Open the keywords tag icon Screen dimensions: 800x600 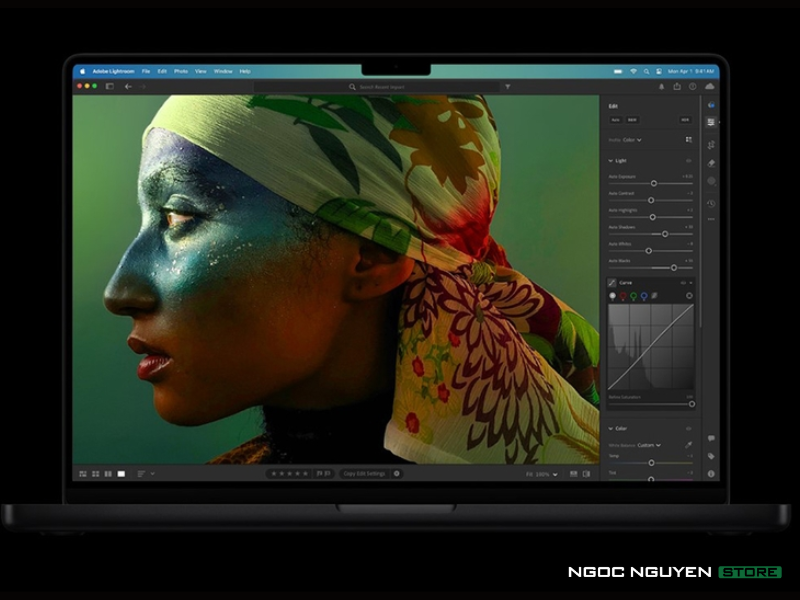pos(711,456)
